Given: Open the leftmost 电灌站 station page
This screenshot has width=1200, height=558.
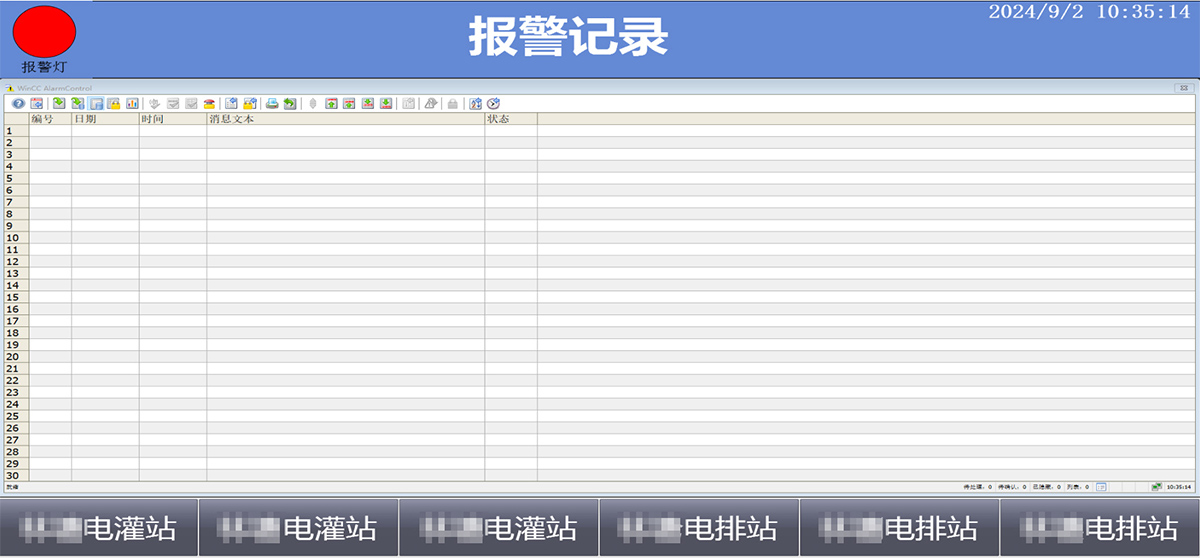Looking at the screenshot, I should (x=99, y=527).
